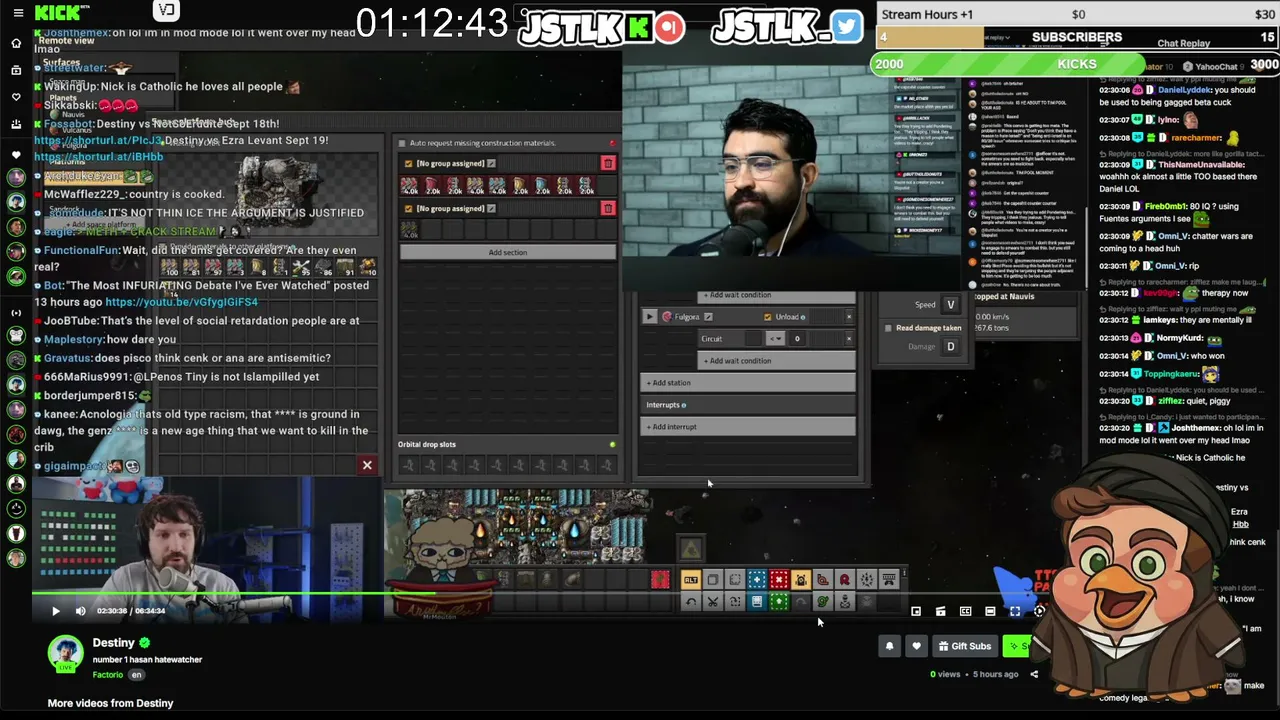Viewport: 1280px width, 720px height.
Task: Follow the channel with the heart button
Action: click(x=916, y=646)
